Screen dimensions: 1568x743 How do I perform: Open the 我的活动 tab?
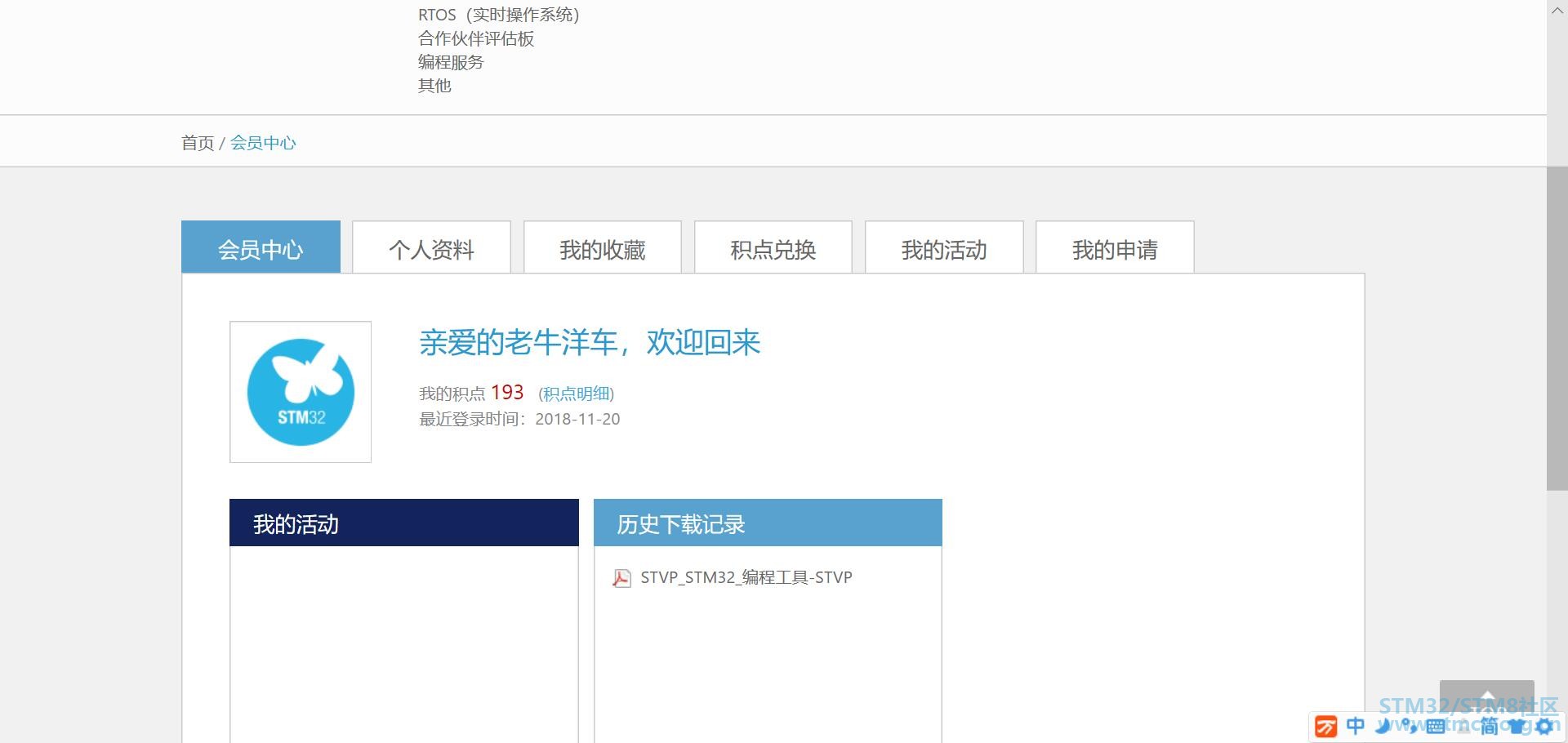click(943, 247)
